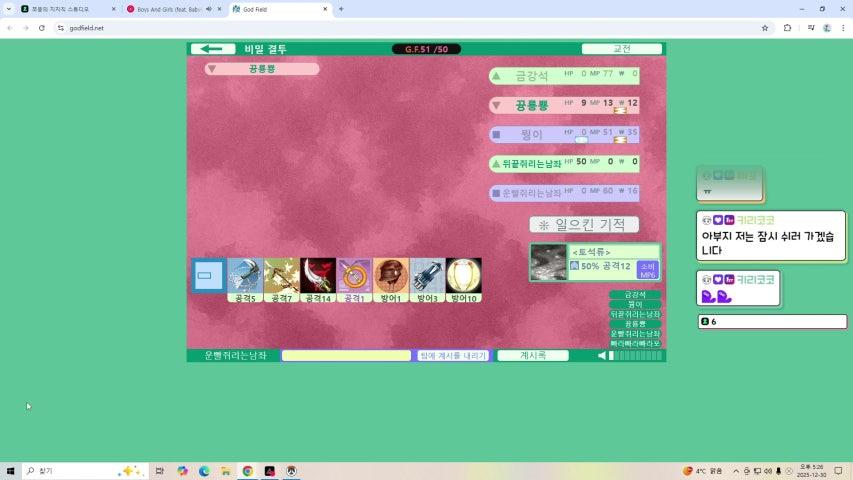Click the back arrow next to 비밀 결투
Viewport: 853px width, 480px height.
click(x=212, y=49)
